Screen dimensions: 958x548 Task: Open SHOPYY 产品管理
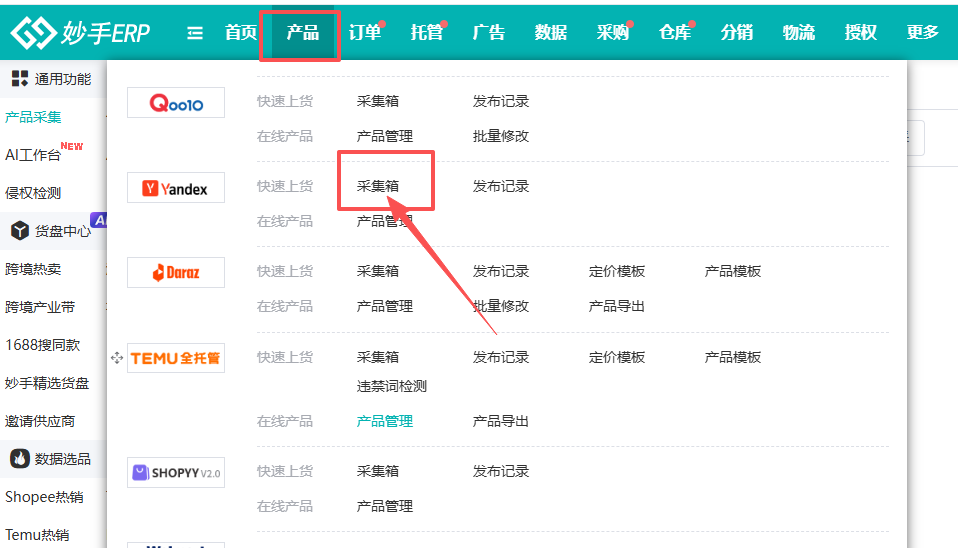[385, 506]
